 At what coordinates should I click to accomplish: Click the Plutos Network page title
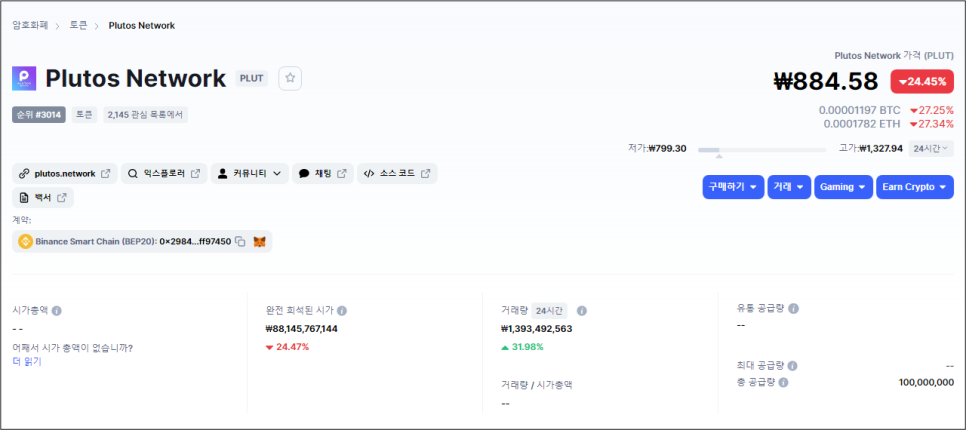pyautogui.click(x=136, y=78)
